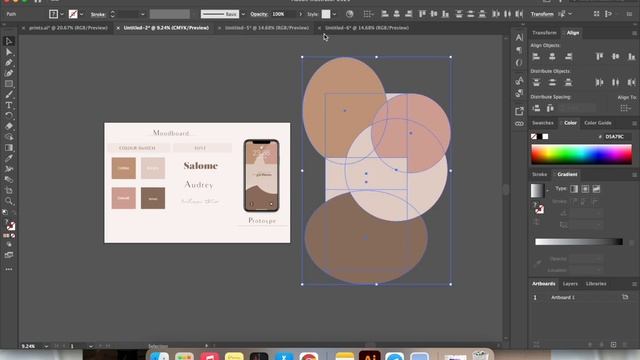Open the OpenType panel icon in dock

pyautogui.click(x=519, y=62)
